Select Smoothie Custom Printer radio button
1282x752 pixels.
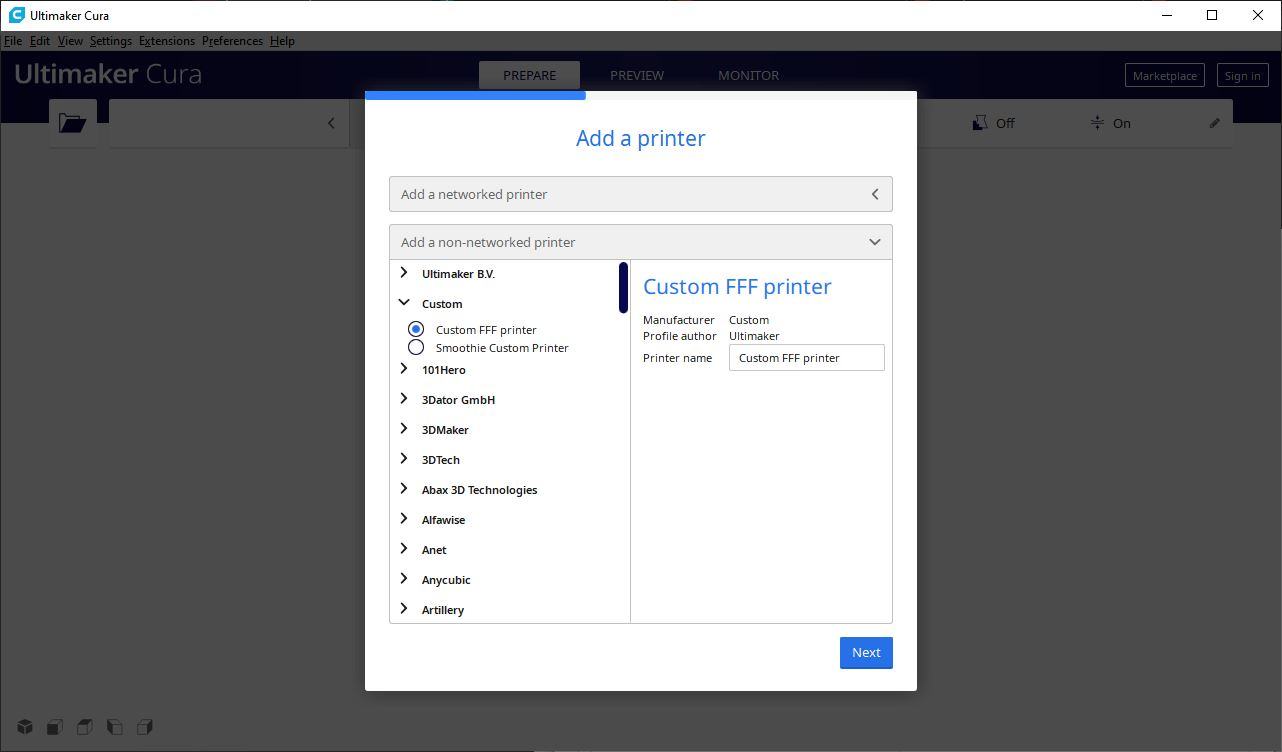click(416, 347)
